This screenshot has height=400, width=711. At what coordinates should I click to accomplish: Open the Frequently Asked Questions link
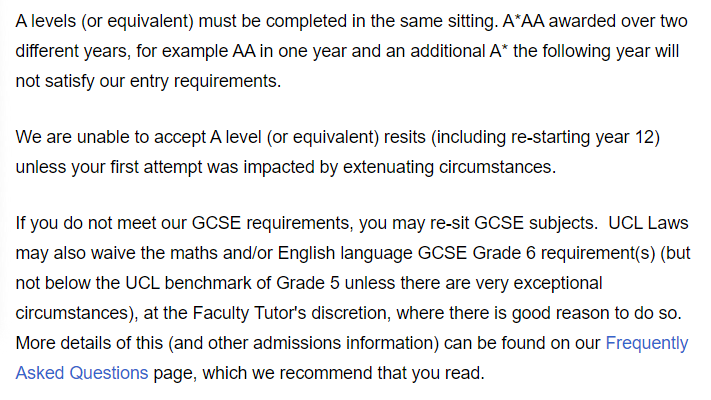646,343
